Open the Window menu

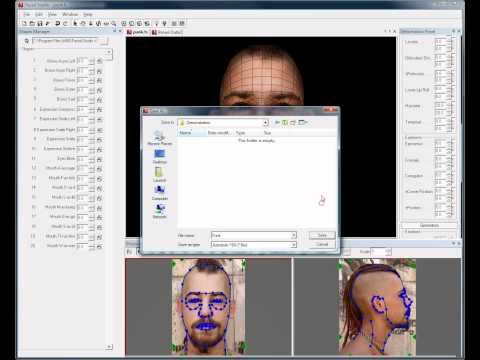[70, 14]
